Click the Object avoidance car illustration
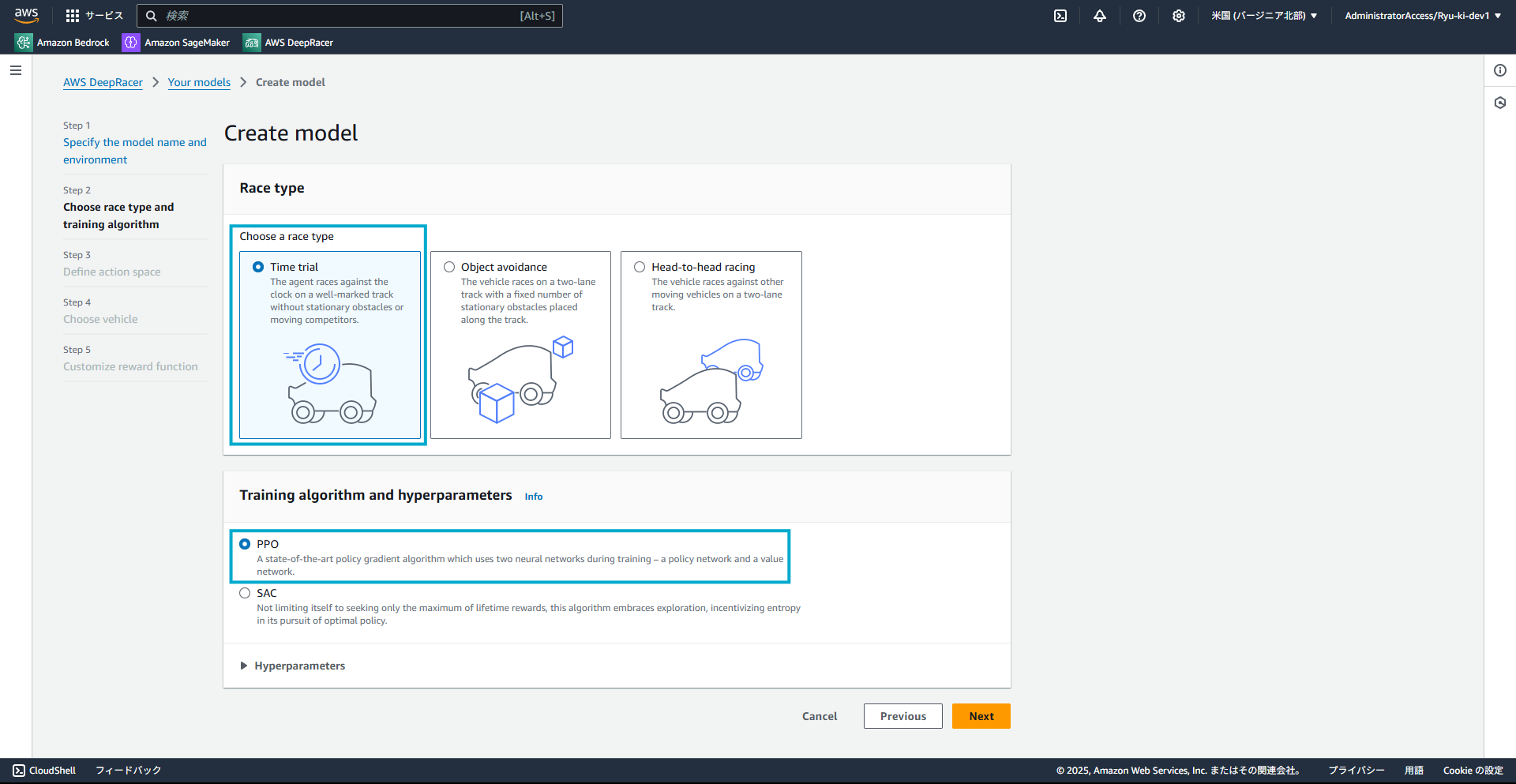Viewport: 1516px width, 784px height. (520, 380)
